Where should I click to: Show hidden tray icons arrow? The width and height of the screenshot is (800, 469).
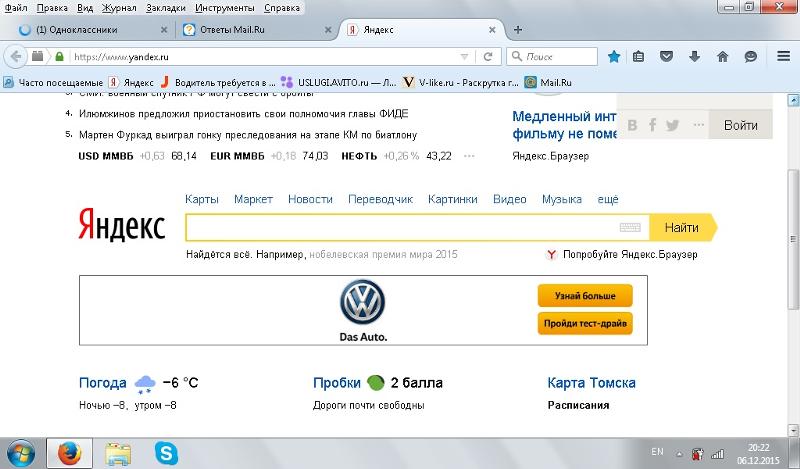coord(679,453)
